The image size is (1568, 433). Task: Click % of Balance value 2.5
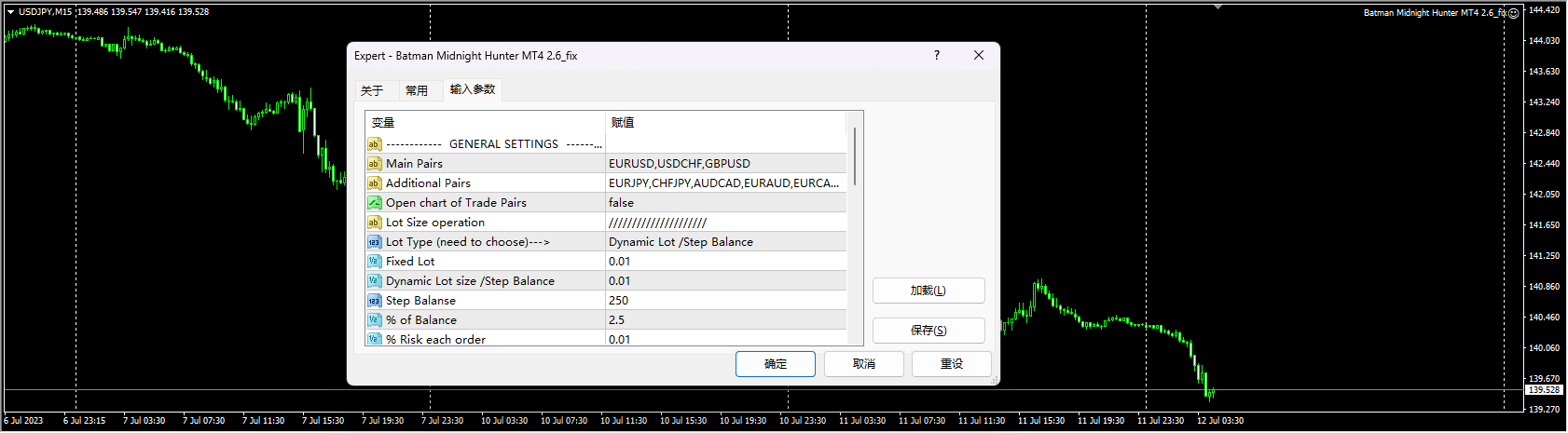(726, 320)
